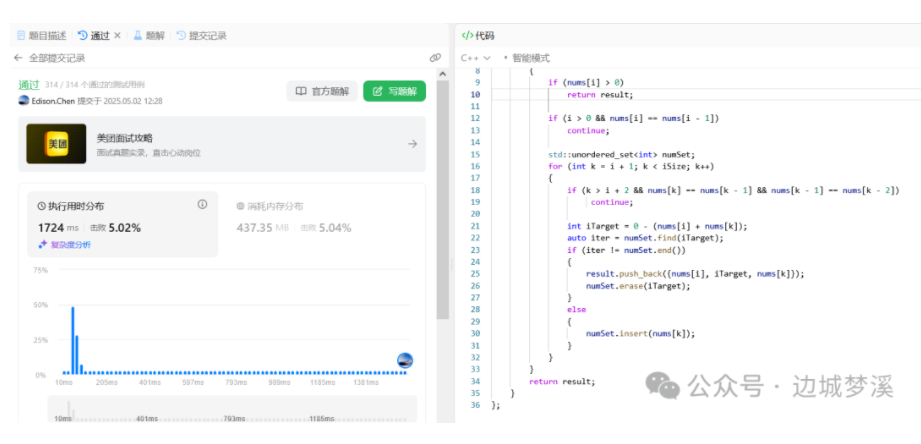Open the 题解 tab
Screen dimensions: 921x444
pos(149,35)
